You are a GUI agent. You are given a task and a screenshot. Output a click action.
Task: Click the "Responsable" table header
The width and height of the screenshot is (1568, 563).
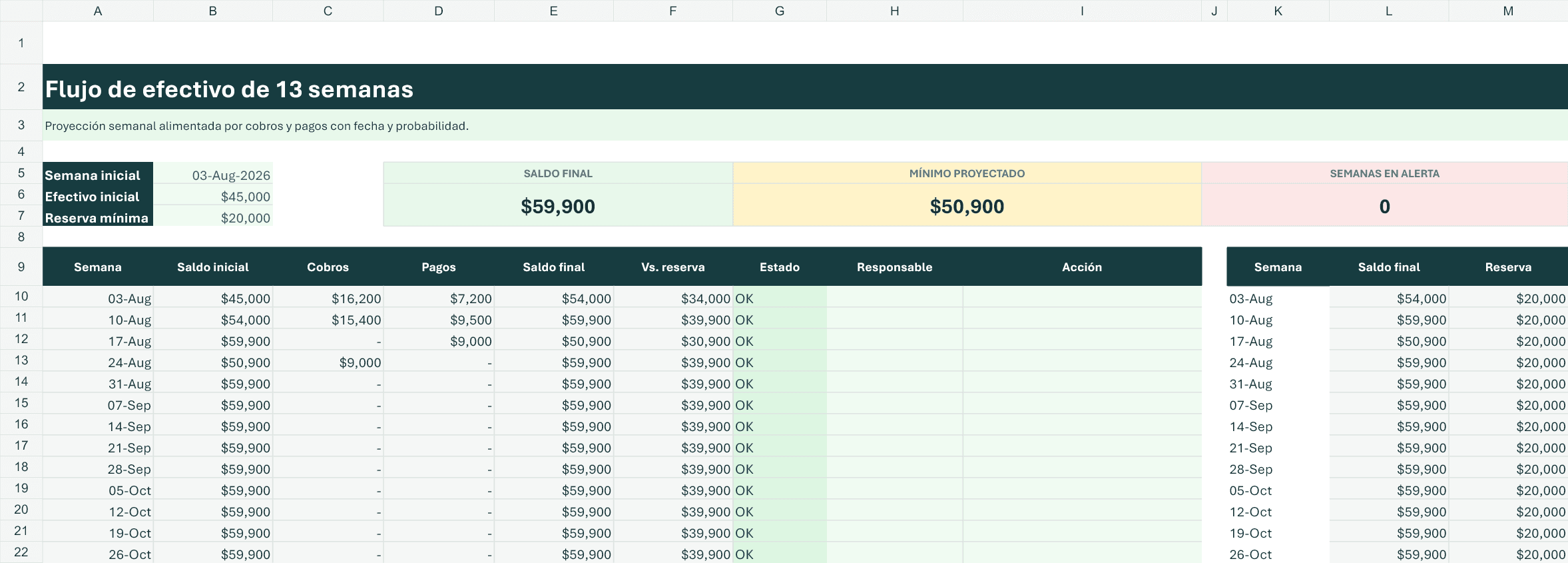[895, 267]
